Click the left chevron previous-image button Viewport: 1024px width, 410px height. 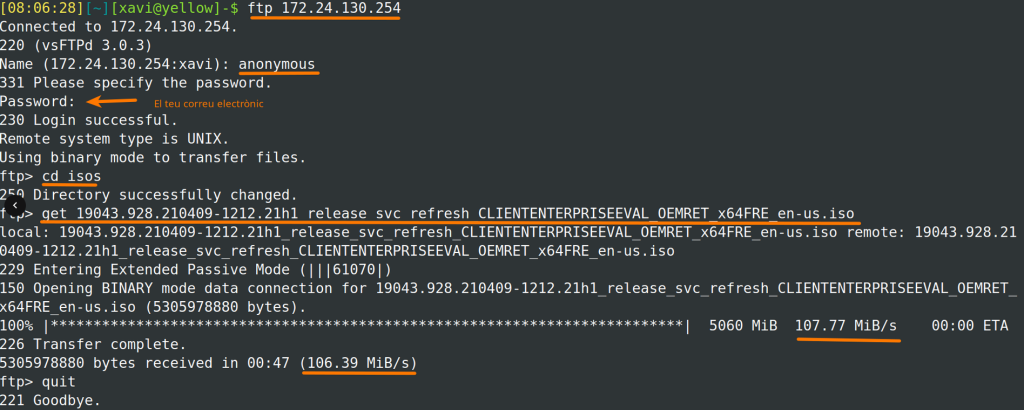coord(14,204)
